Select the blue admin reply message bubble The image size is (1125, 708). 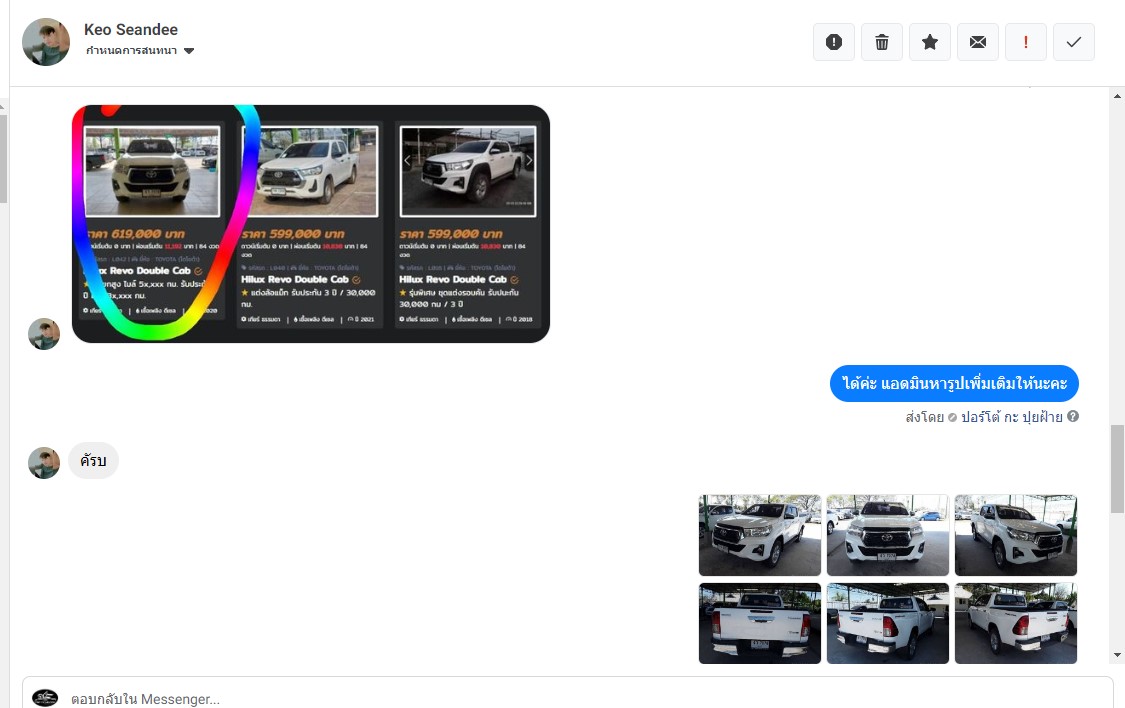coord(954,384)
